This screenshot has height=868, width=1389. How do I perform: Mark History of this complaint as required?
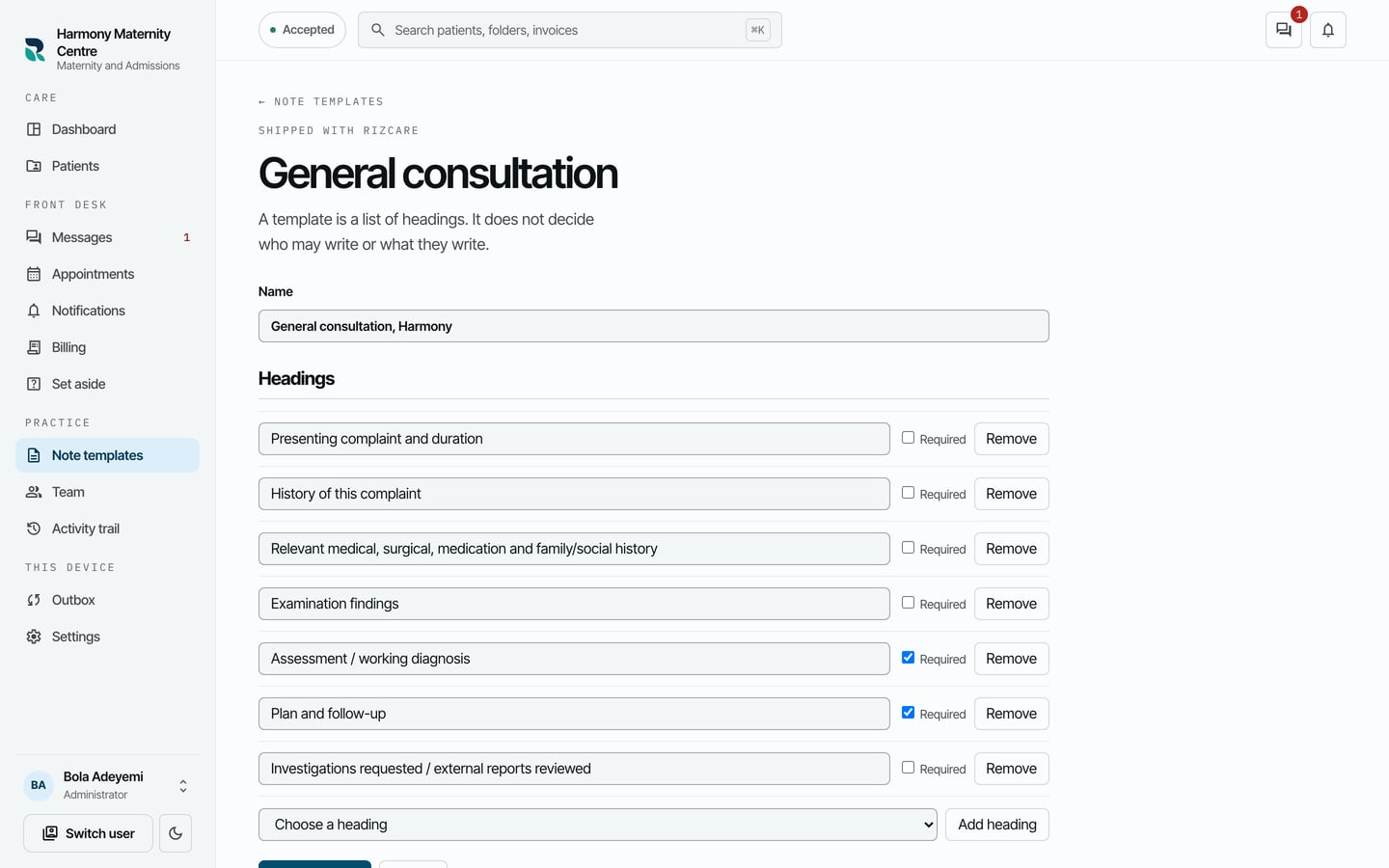908,493
